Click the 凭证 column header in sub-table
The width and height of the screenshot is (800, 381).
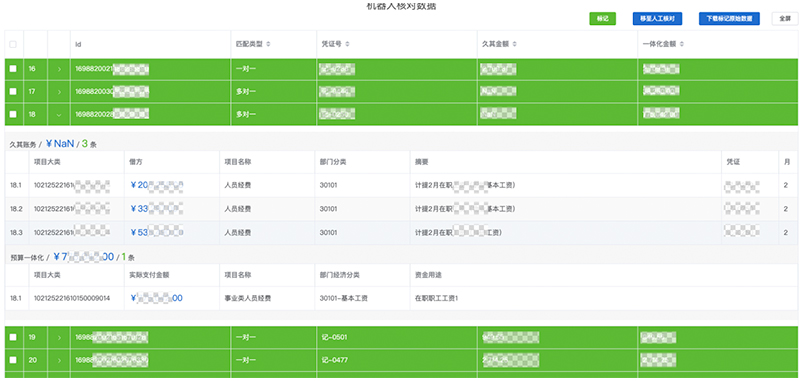click(733, 162)
